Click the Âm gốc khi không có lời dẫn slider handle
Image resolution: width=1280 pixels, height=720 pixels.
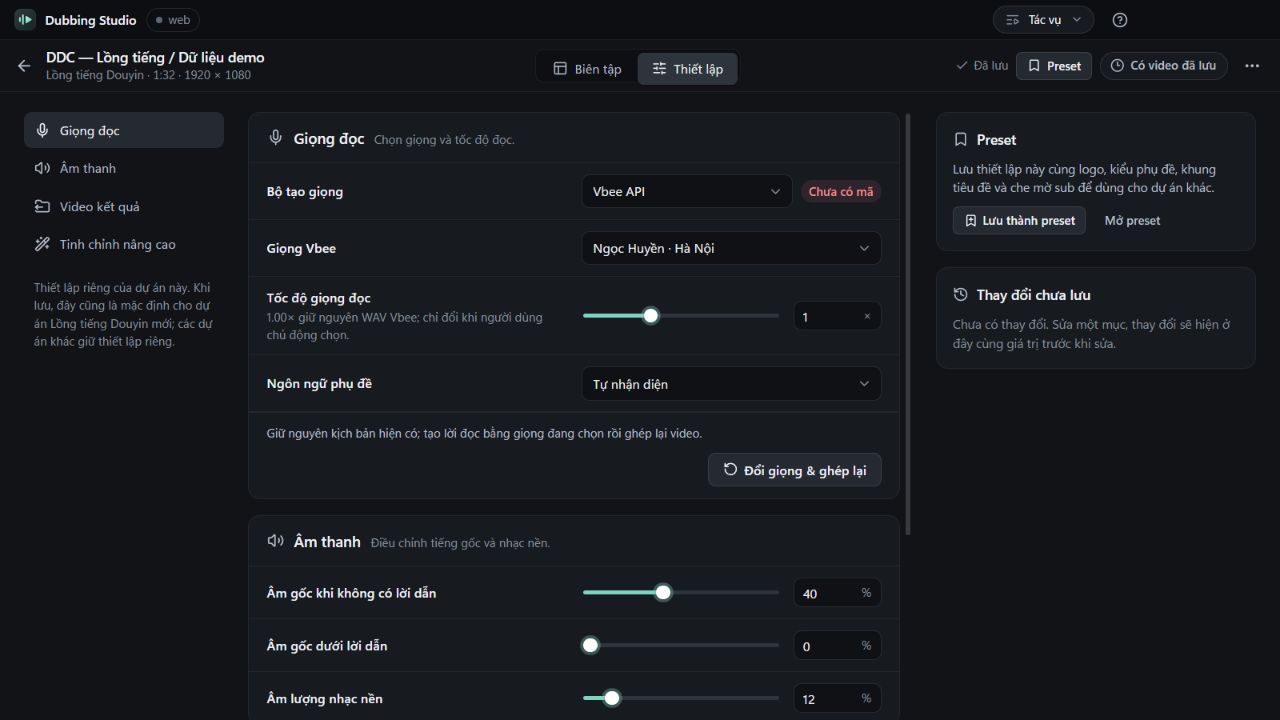(663, 593)
